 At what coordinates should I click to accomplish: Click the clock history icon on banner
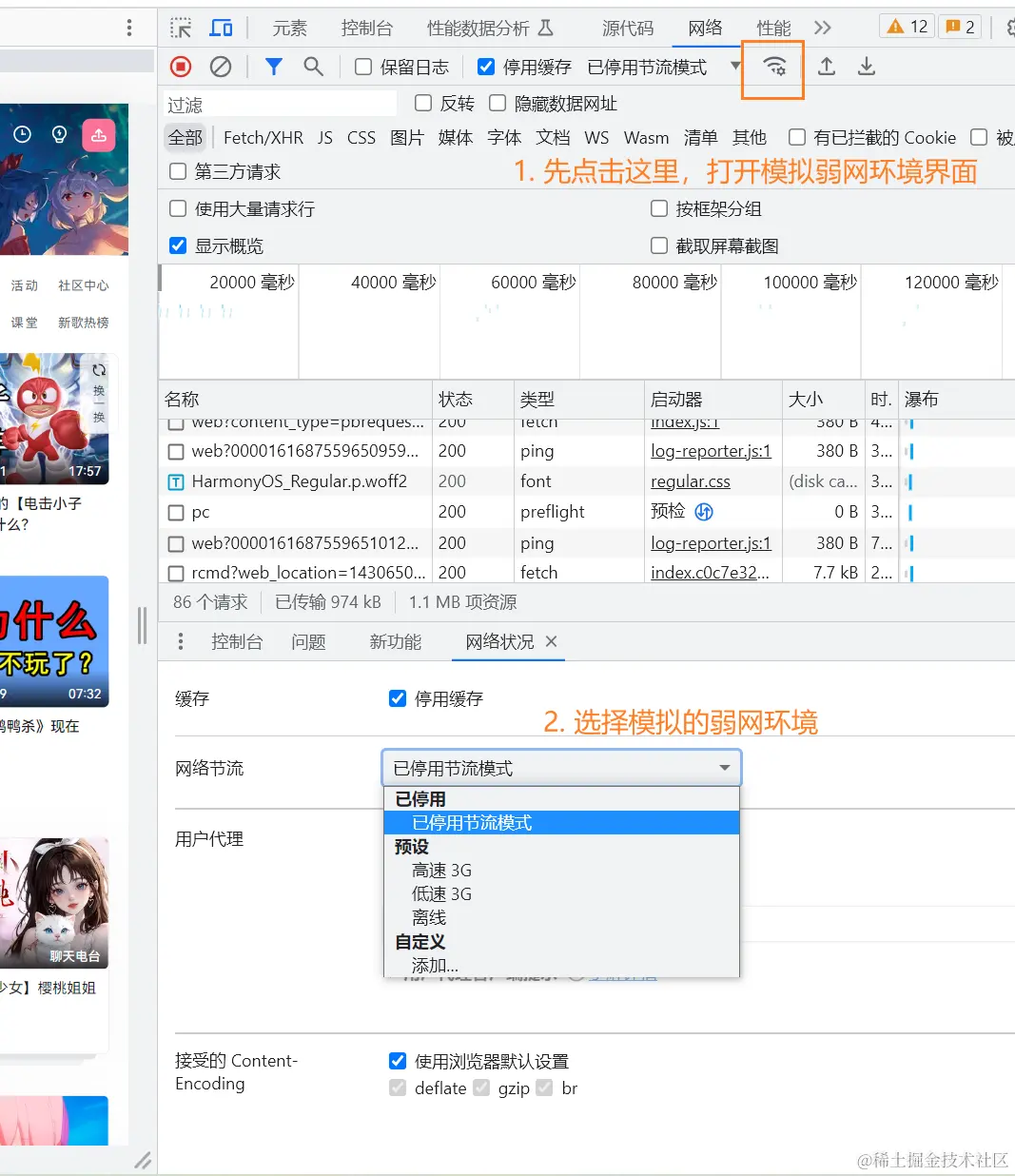23,135
